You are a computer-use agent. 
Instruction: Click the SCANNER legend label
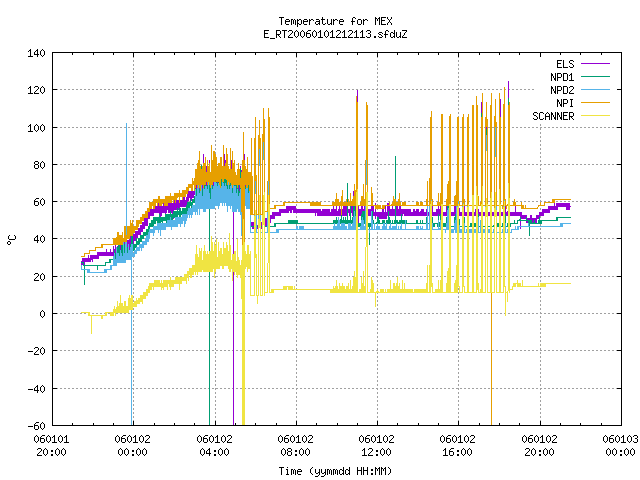coord(553,116)
